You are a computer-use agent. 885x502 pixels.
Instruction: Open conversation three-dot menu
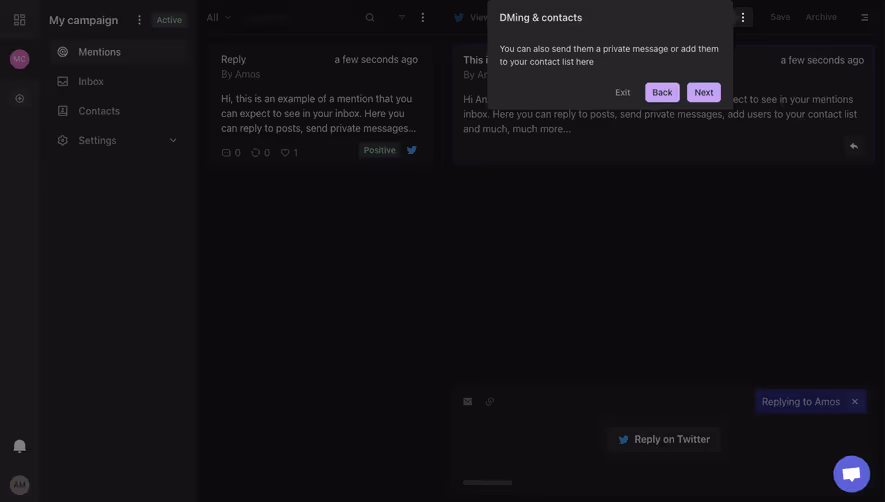pyautogui.click(x=743, y=18)
